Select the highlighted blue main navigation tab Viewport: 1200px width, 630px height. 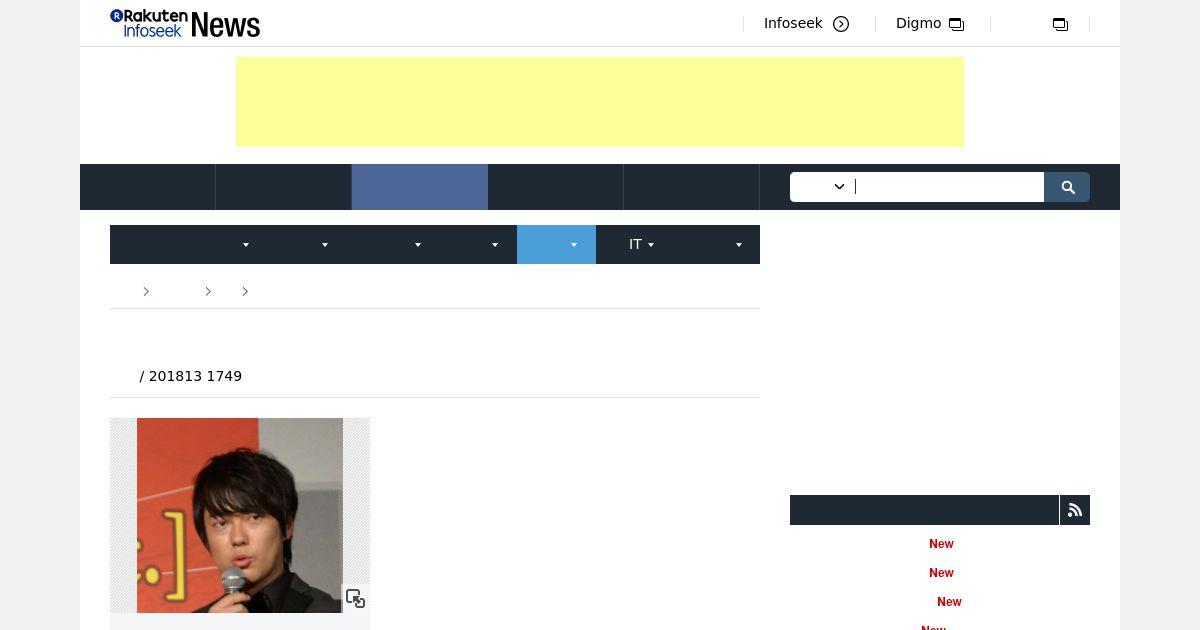pos(420,187)
